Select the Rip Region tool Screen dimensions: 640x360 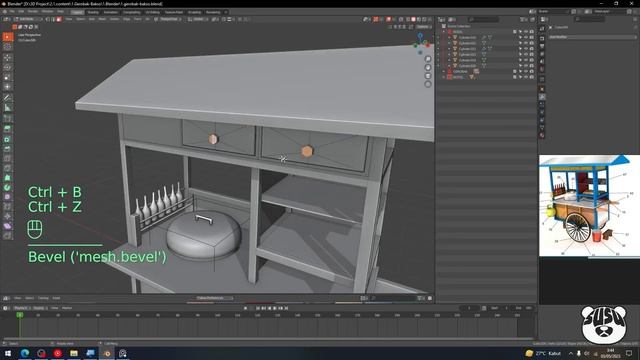8,236
